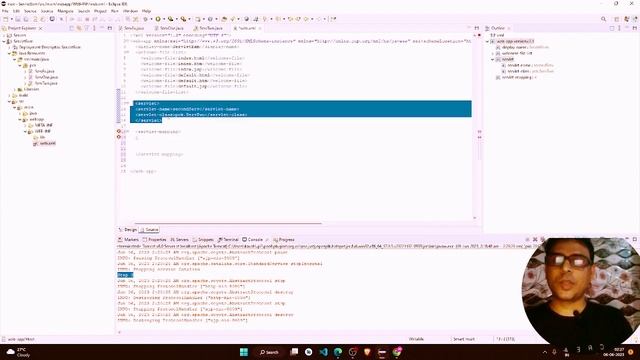
Task: Select ServOne.java in Project Explorer
Action: tap(43, 77)
